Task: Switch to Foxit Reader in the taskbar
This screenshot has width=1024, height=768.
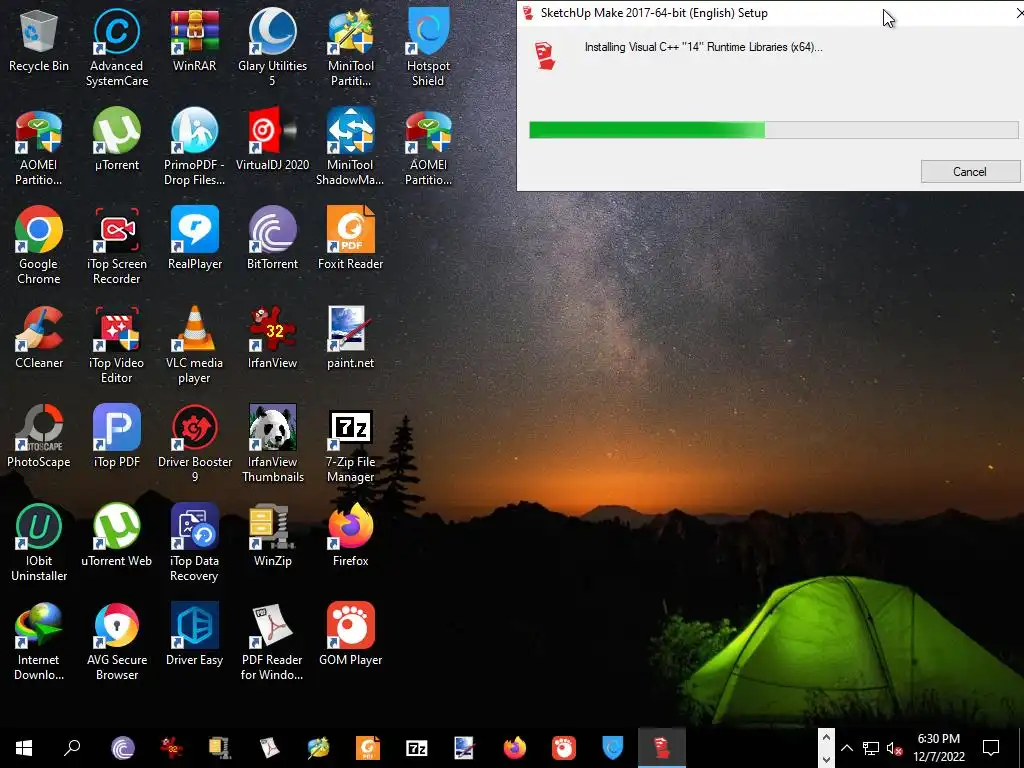Action: [368, 748]
